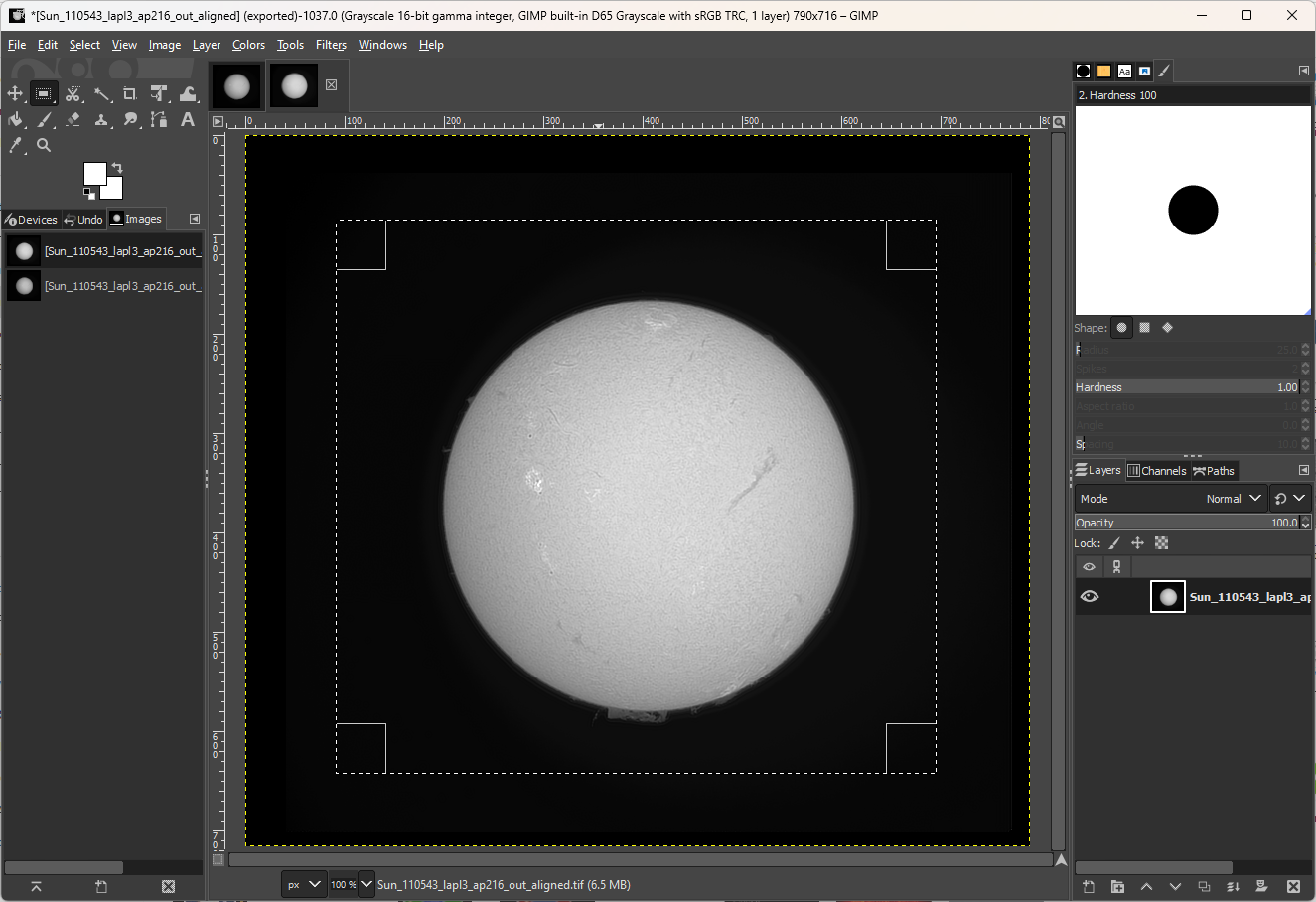Open the px unit dropdown at the bottom
The width and height of the screenshot is (1316, 902).
pos(303,884)
